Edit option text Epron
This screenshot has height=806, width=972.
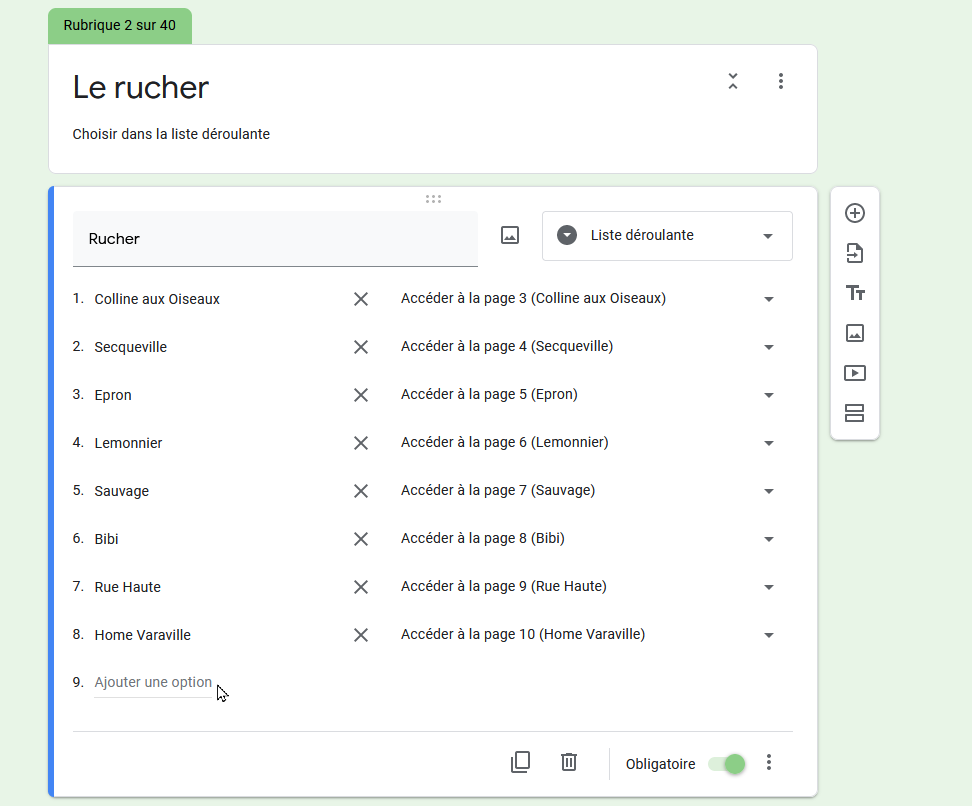113,395
